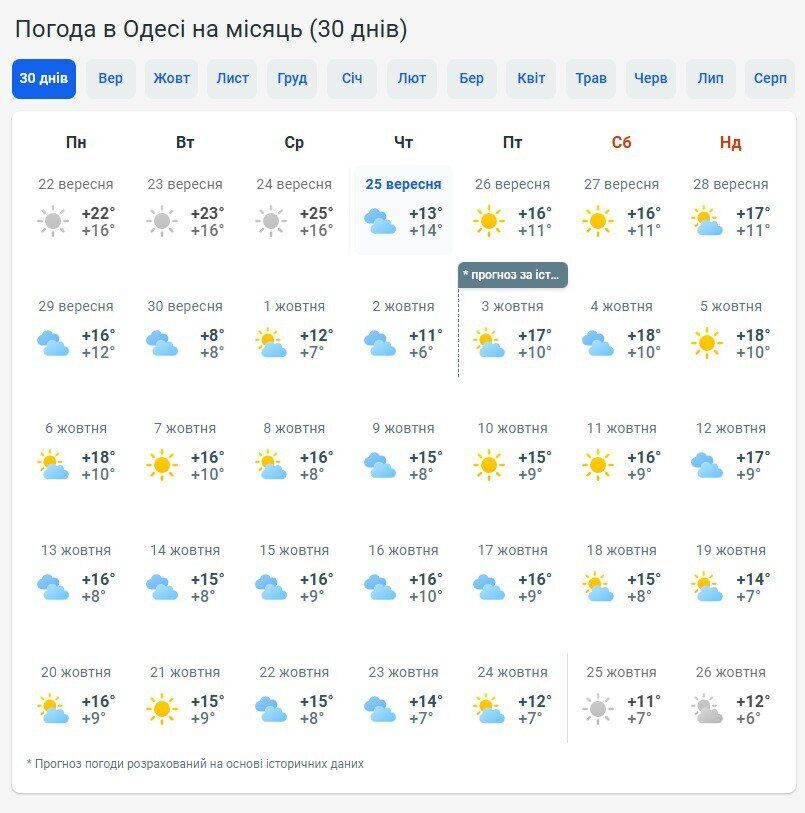Open the Жовт month tab
Screen dimensions: 805x813
(x=171, y=78)
